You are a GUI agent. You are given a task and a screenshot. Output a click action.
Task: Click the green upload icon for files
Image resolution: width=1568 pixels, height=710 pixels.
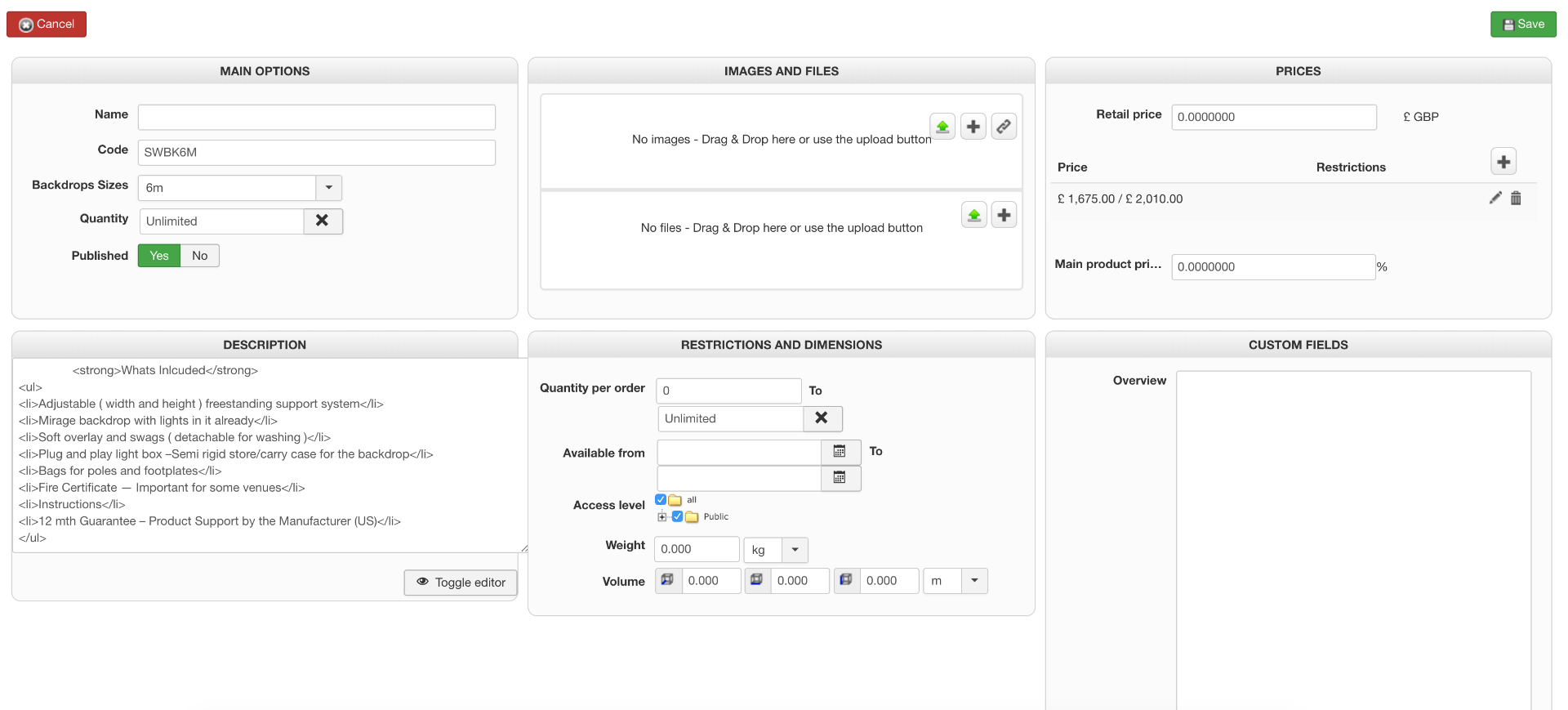point(974,215)
